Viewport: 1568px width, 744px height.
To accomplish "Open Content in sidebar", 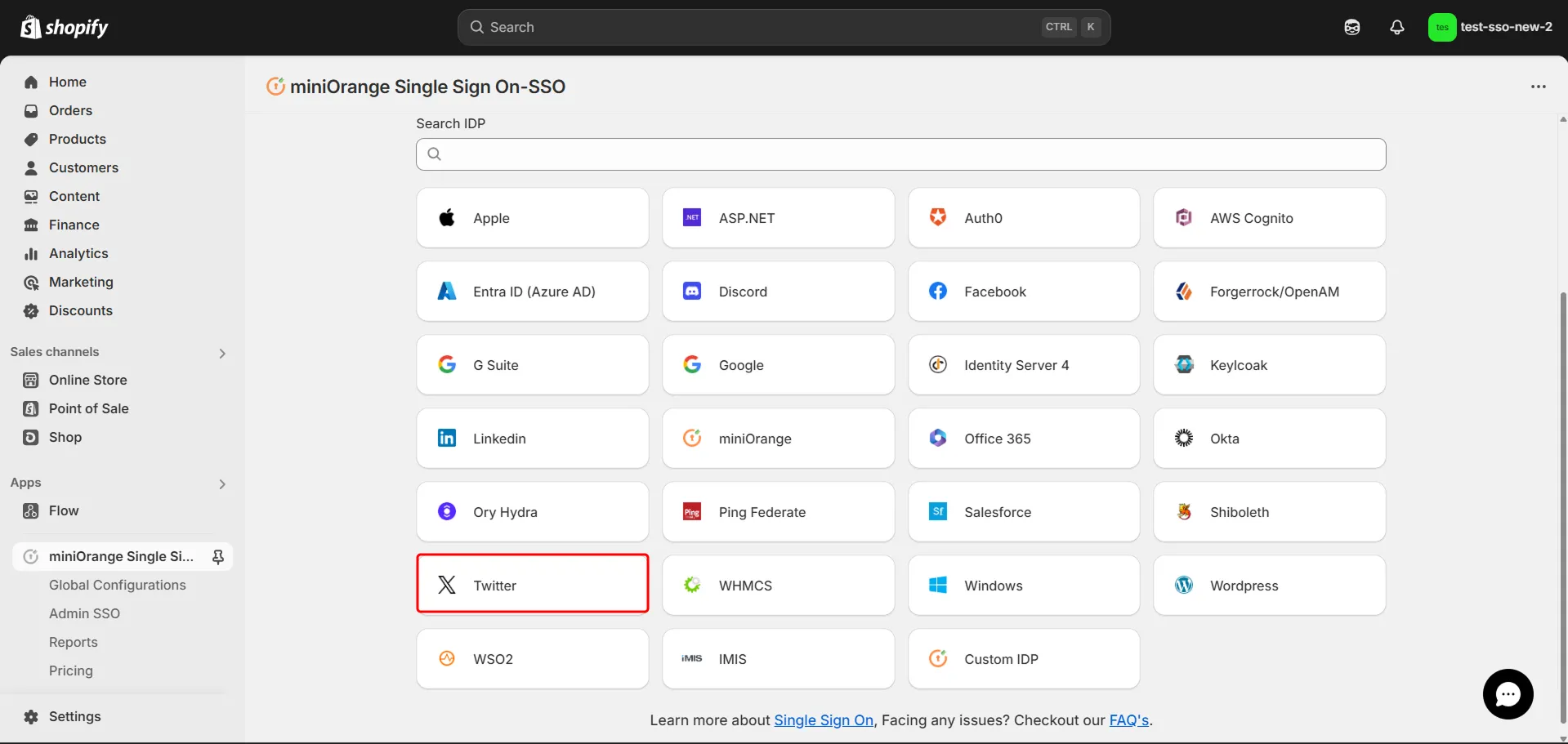I will [74, 196].
